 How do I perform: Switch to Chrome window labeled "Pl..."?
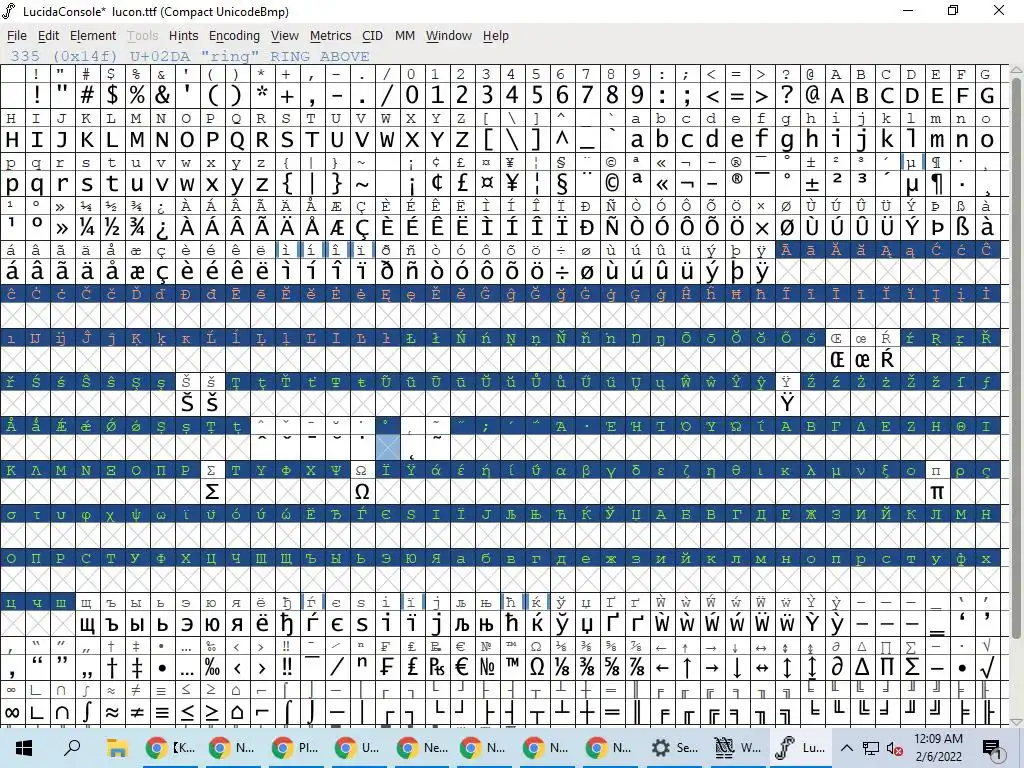pyautogui.click(x=295, y=748)
